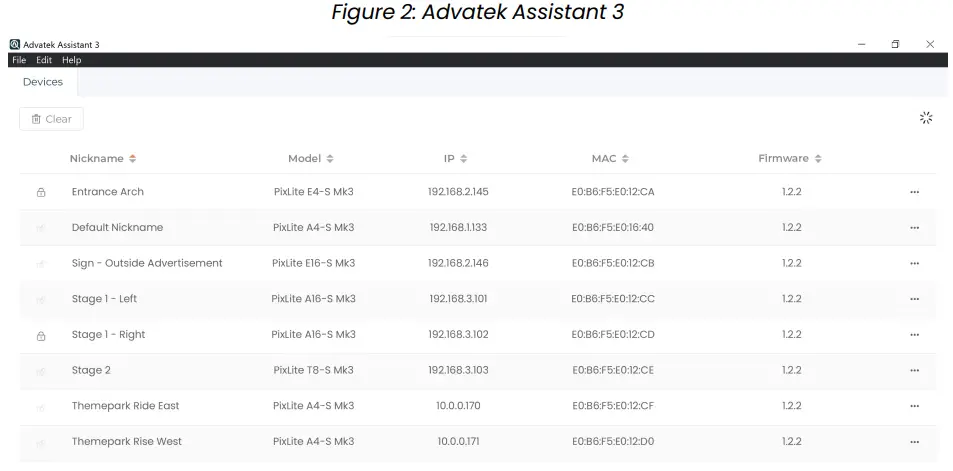The width and height of the screenshot is (953, 471).
Task: Show more options for Themepark Ride East
Action: [914, 406]
